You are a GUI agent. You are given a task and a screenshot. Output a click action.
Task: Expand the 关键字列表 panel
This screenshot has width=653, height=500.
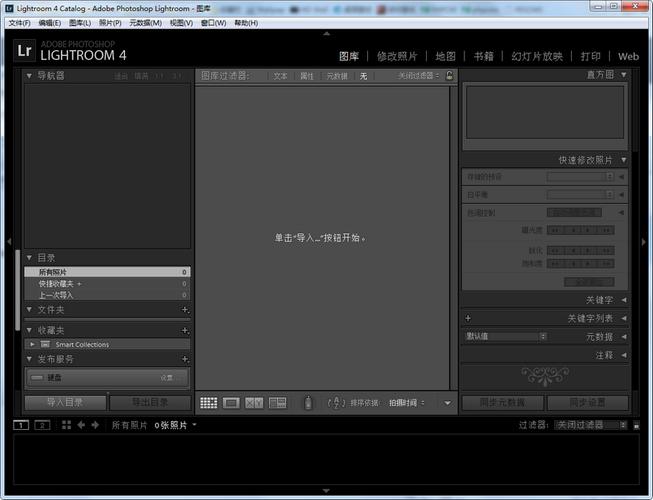pos(624,318)
